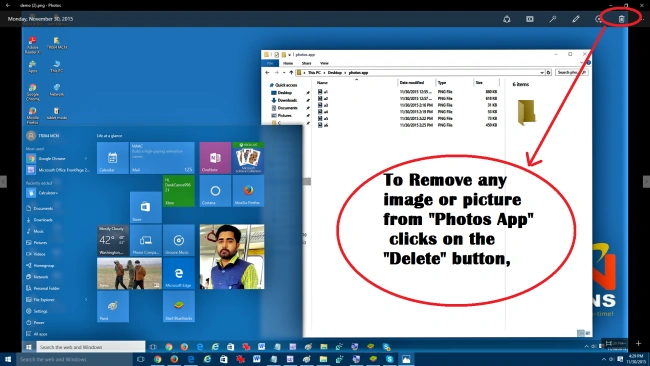Open the Paint tile in pictured Start menu

click(x=113, y=306)
